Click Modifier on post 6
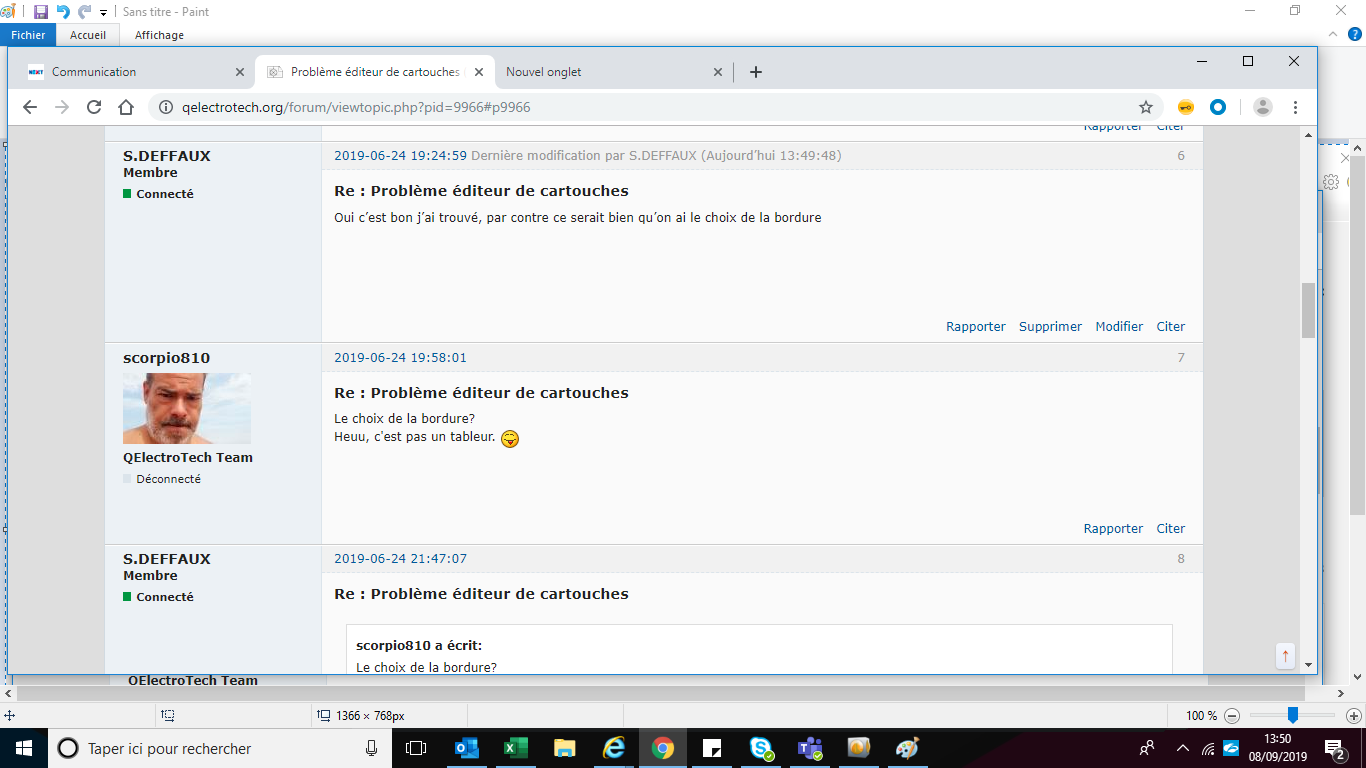The width and height of the screenshot is (1366, 768). [x=1119, y=327]
